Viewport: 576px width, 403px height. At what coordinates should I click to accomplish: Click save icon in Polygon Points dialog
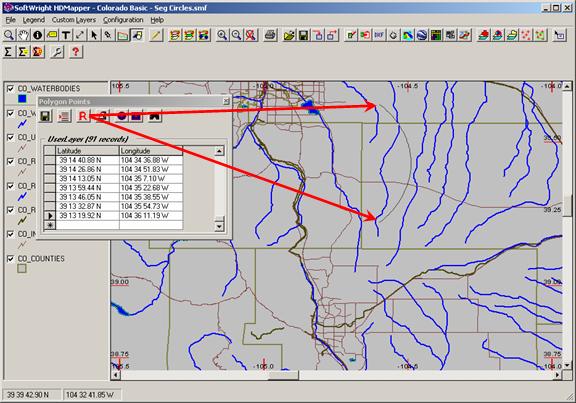pyautogui.click(x=46, y=116)
